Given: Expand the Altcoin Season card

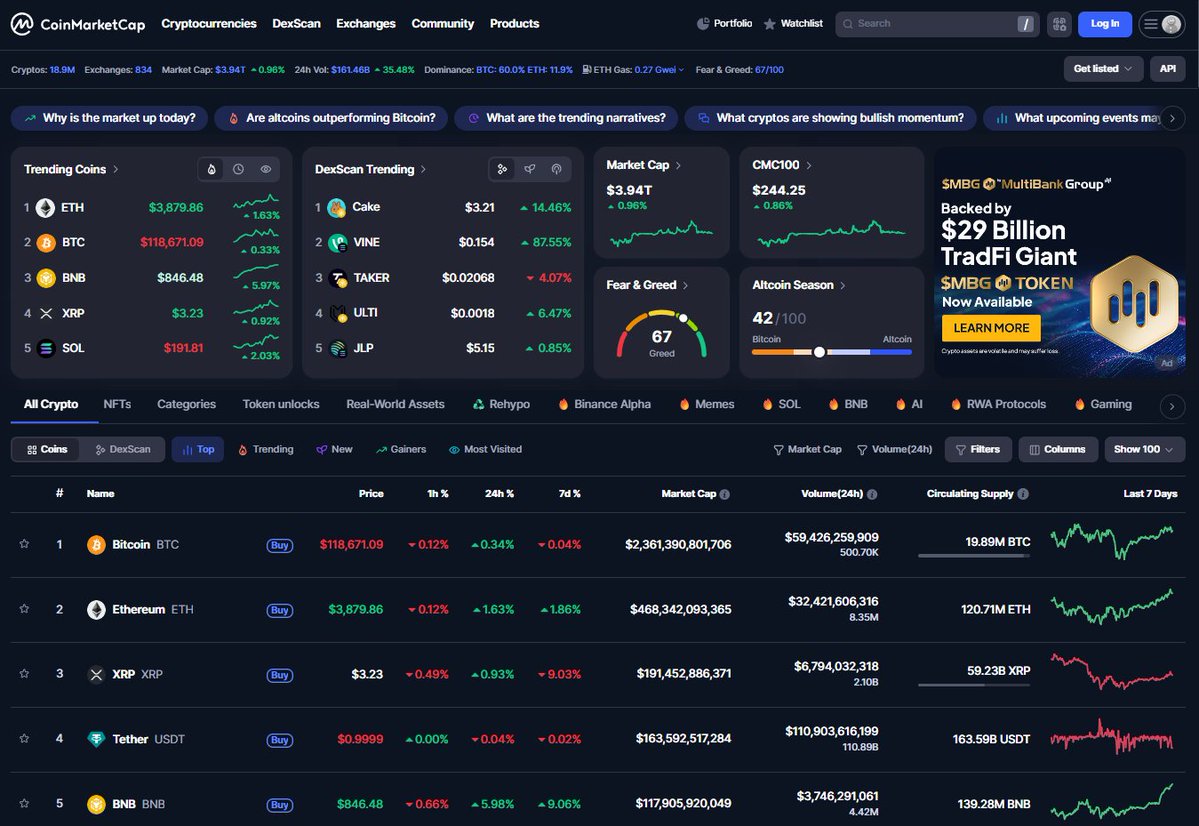Looking at the screenshot, I should pos(798,285).
